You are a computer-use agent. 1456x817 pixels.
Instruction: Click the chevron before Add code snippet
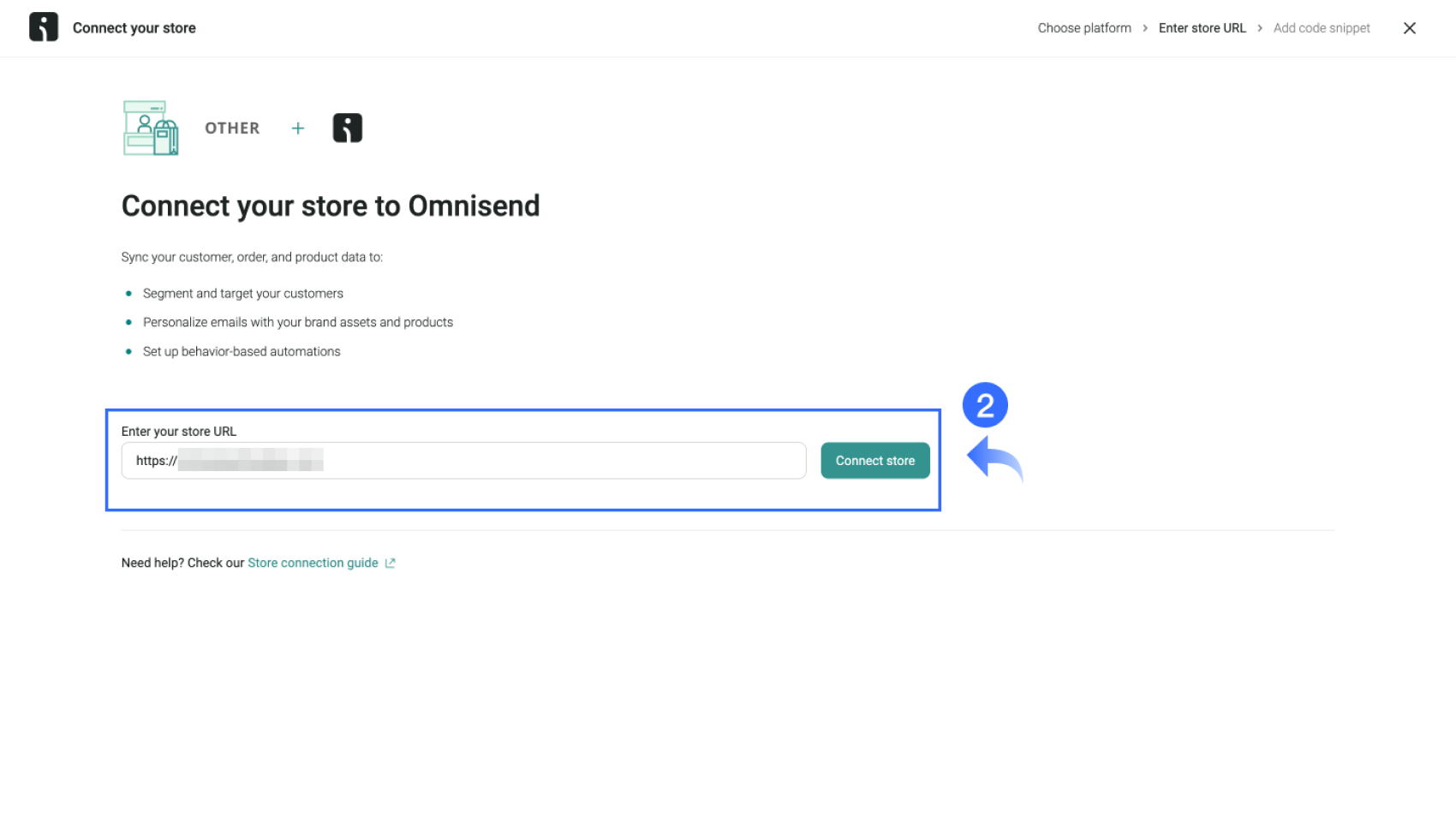click(x=1260, y=27)
